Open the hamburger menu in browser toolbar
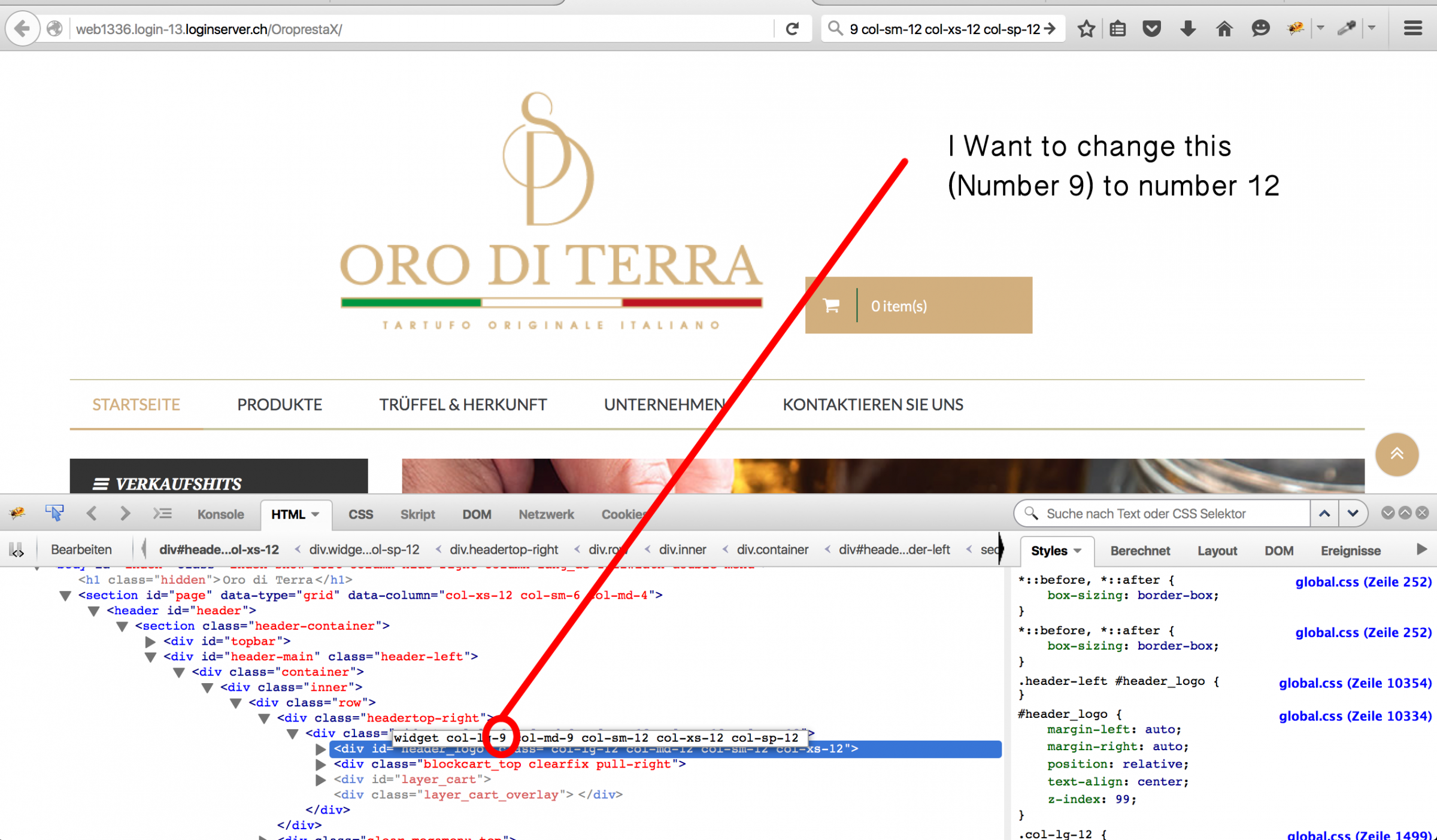 pyautogui.click(x=1412, y=29)
